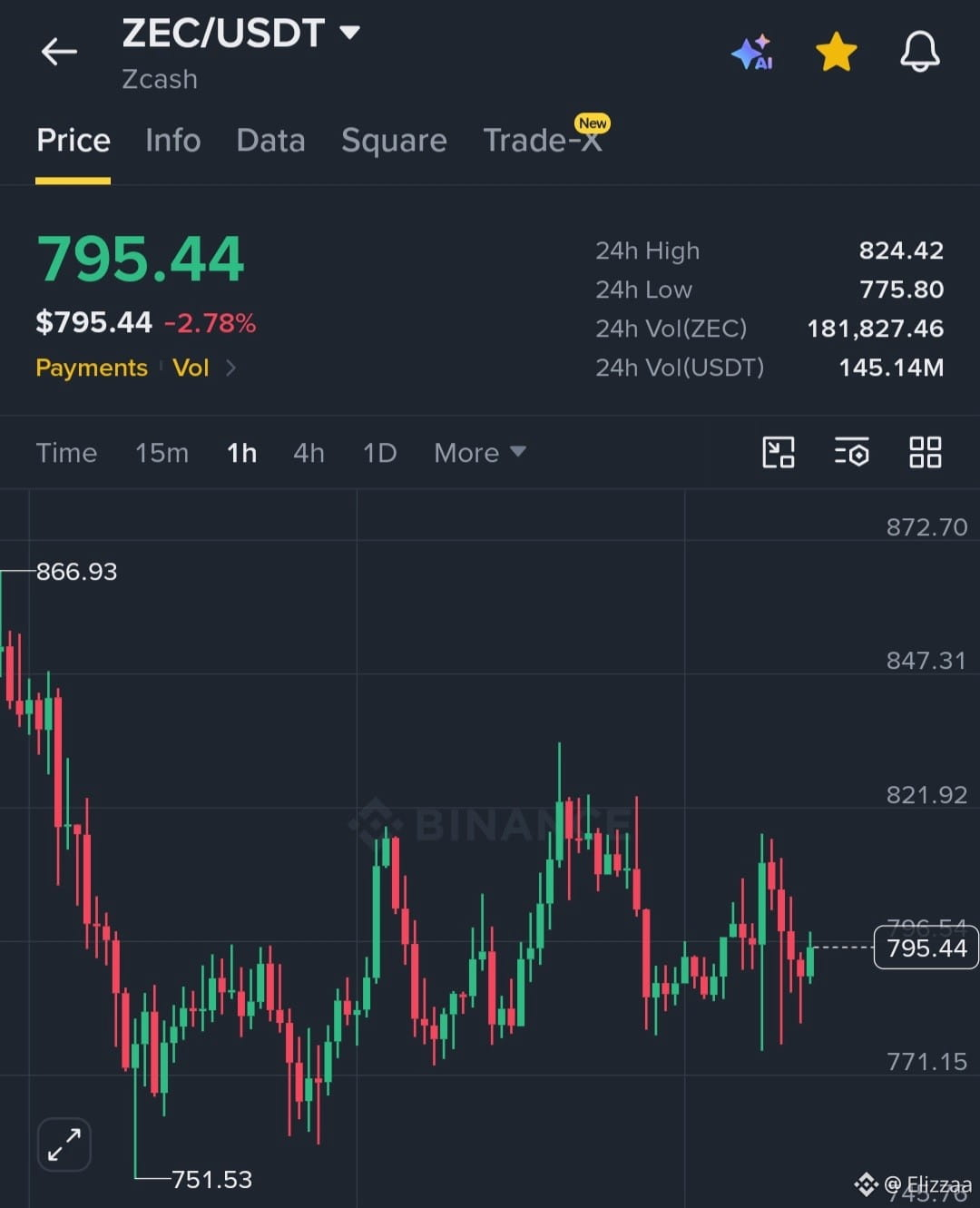This screenshot has width=980, height=1208.
Task: Tap the Vol tag link
Action: (x=191, y=368)
